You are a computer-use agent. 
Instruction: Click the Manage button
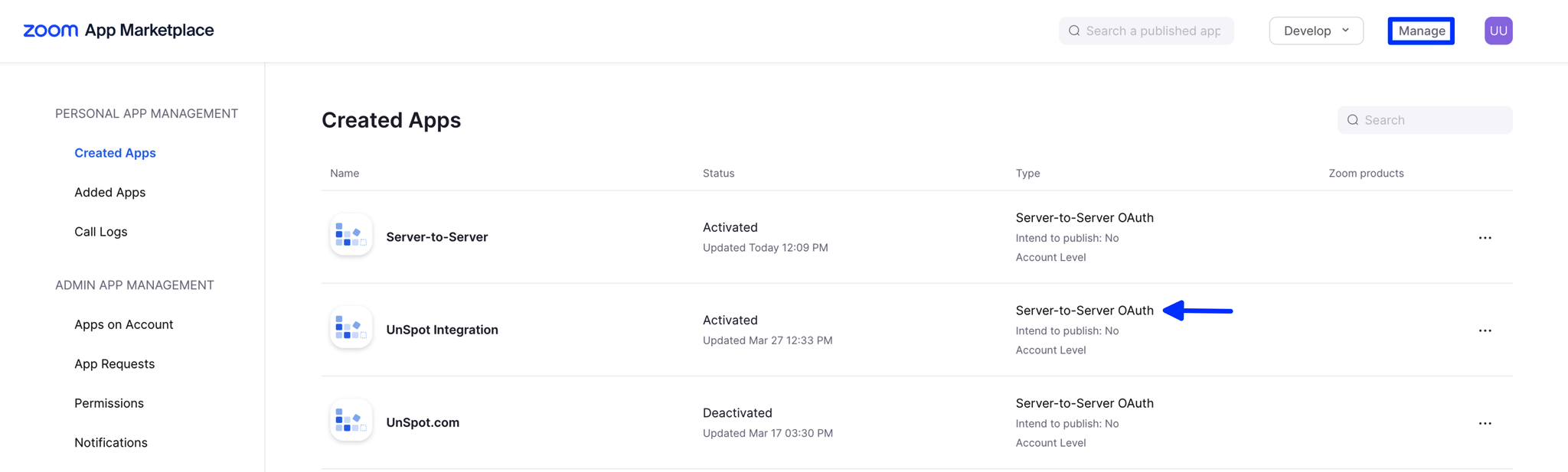click(x=1421, y=31)
